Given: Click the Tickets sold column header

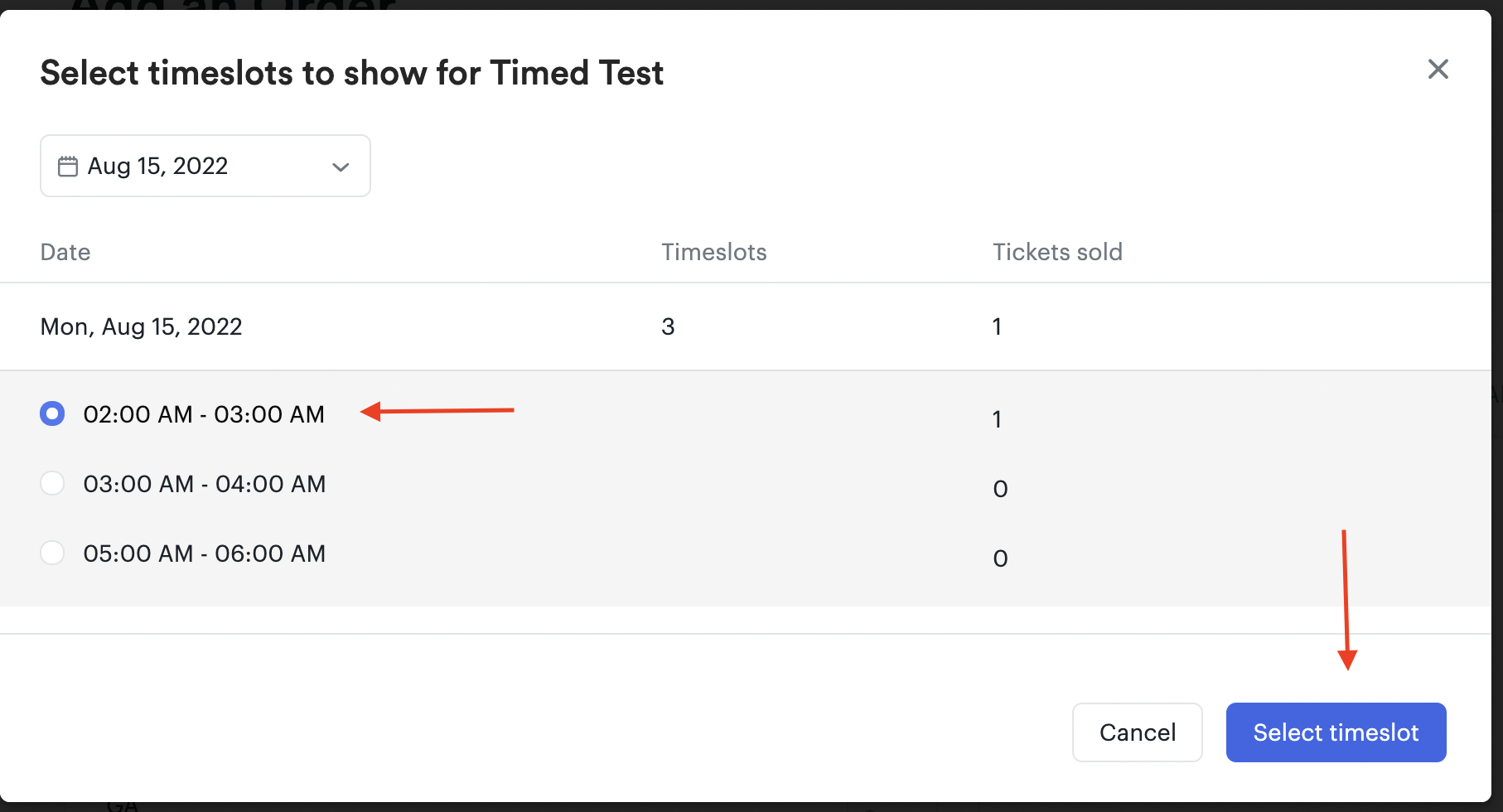Looking at the screenshot, I should tap(1058, 252).
